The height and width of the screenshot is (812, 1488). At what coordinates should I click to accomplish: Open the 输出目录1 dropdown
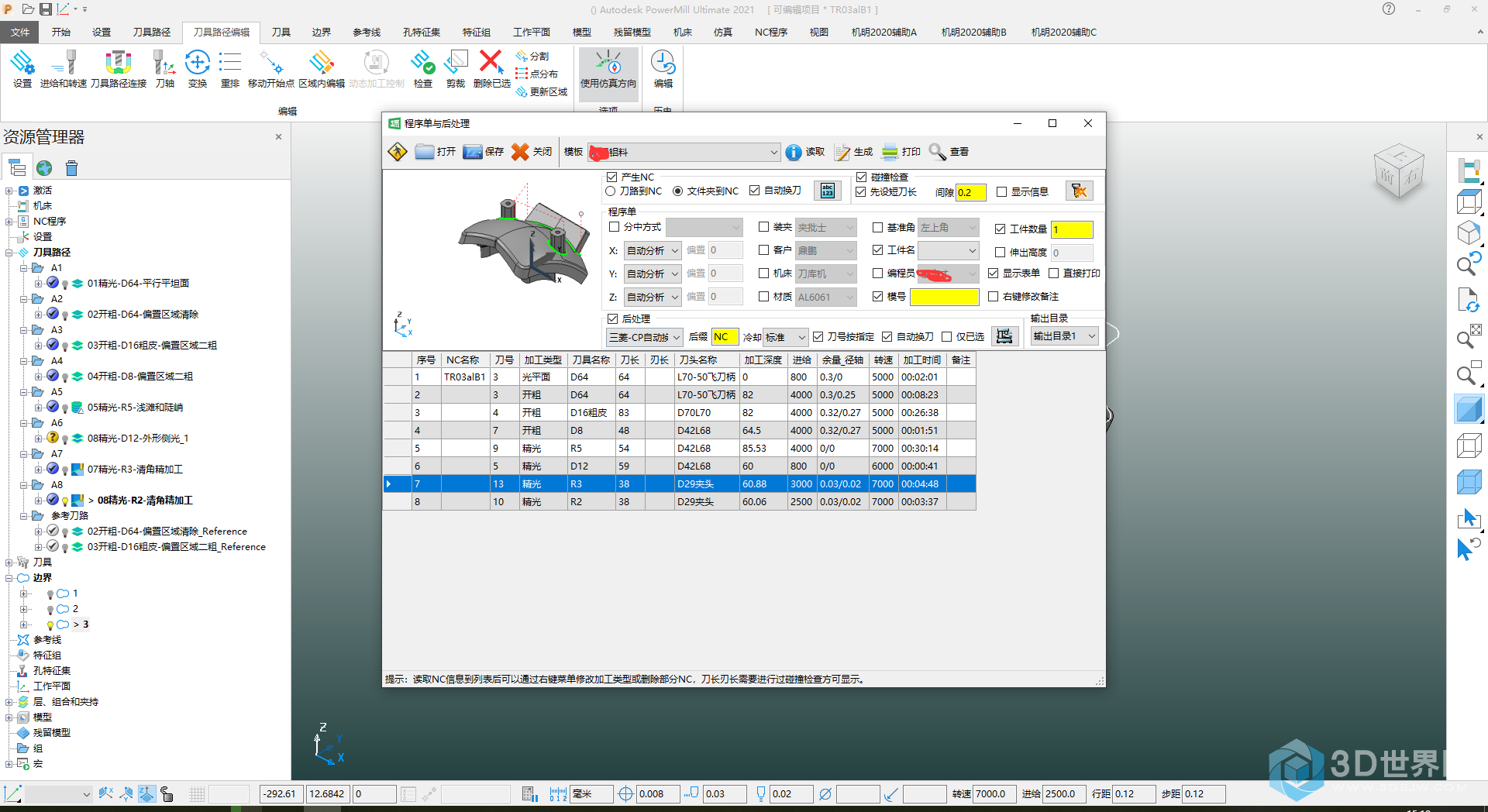pos(1065,336)
